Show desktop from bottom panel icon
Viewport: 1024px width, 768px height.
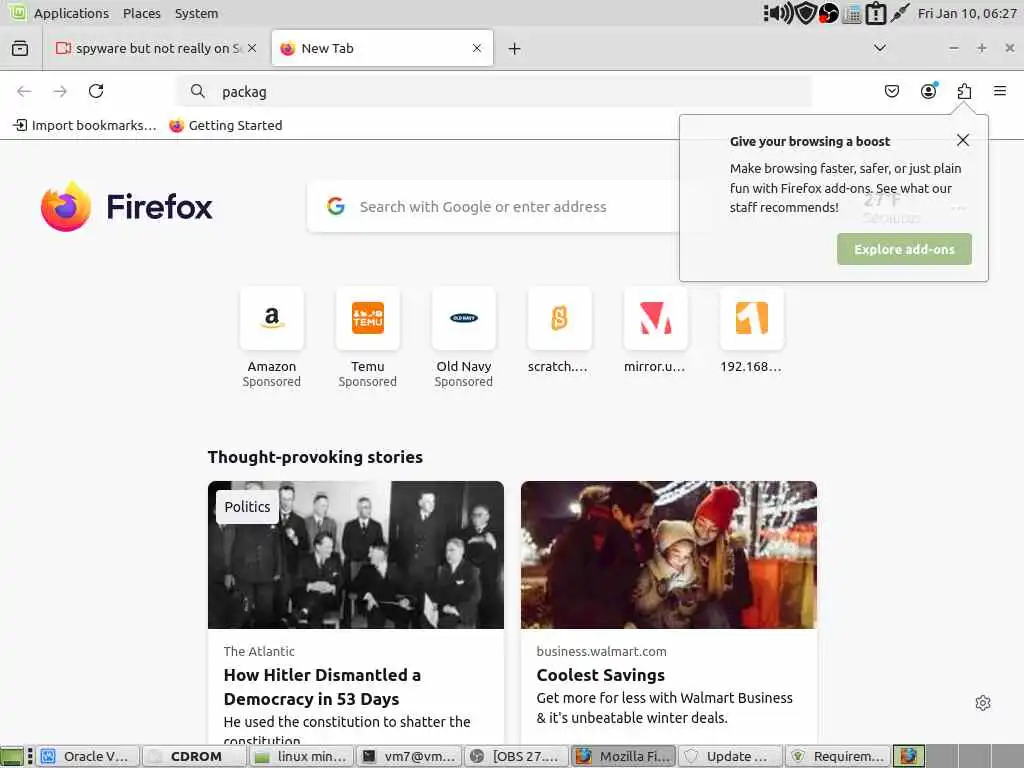pyautogui.click(x=12, y=756)
